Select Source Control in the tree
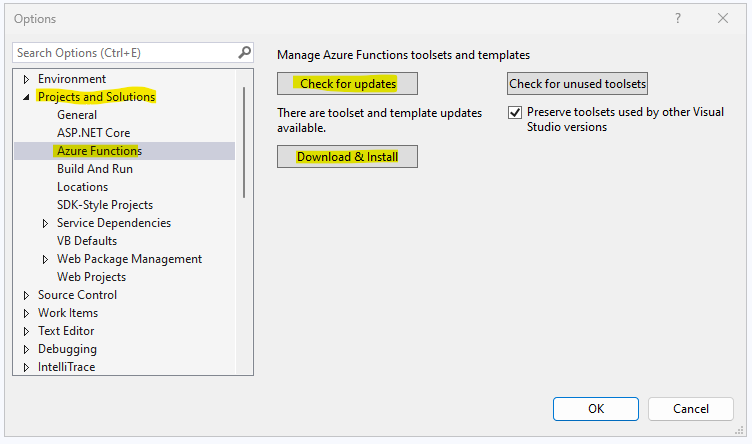Screen dimensions: 752x444 point(77,295)
